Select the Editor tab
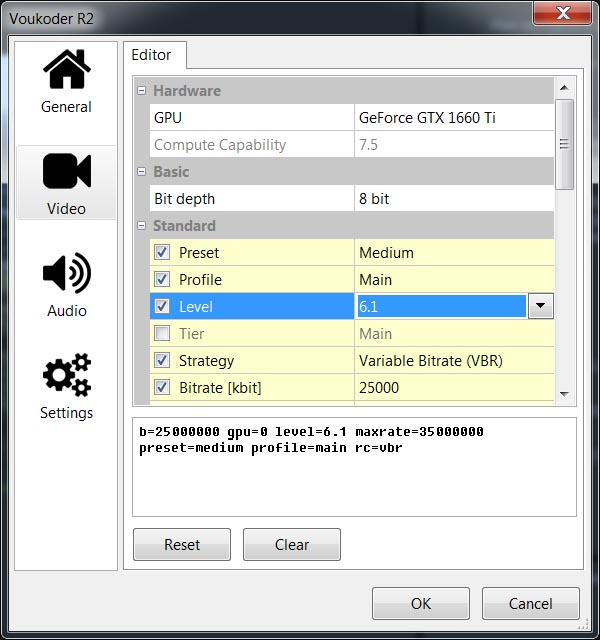The height and width of the screenshot is (640, 600). 155,55
